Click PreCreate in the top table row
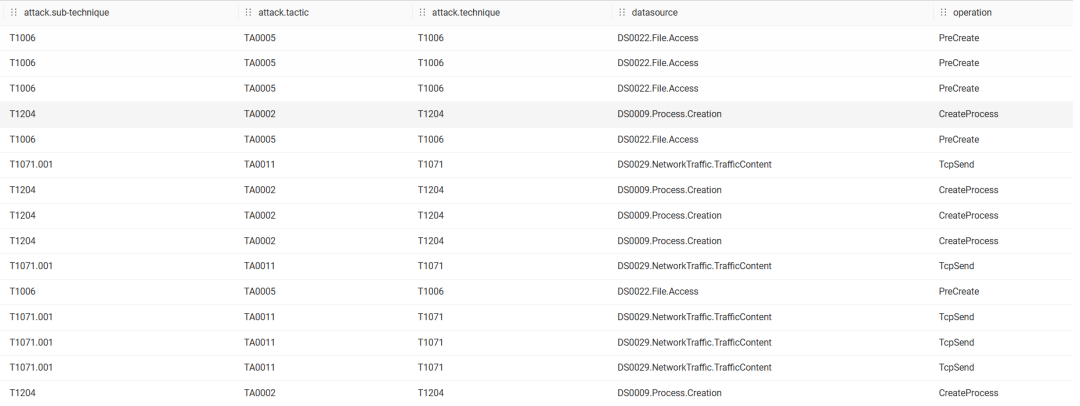The width and height of the screenshot is (1080, 406). (959, 38)
